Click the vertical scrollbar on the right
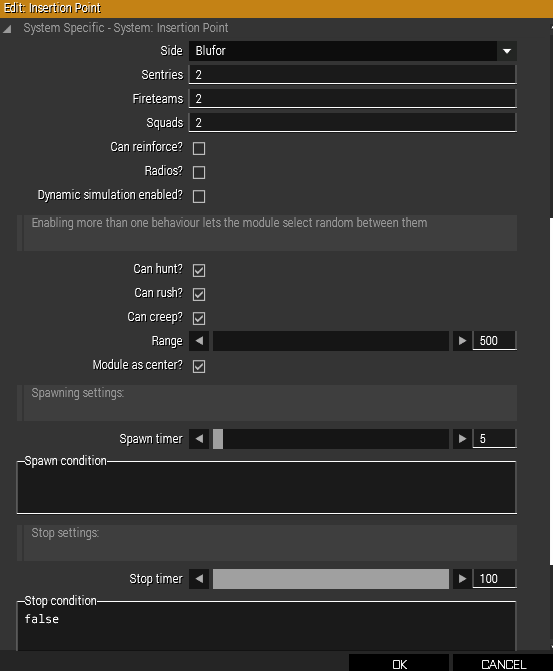 (x=551, y=392)
